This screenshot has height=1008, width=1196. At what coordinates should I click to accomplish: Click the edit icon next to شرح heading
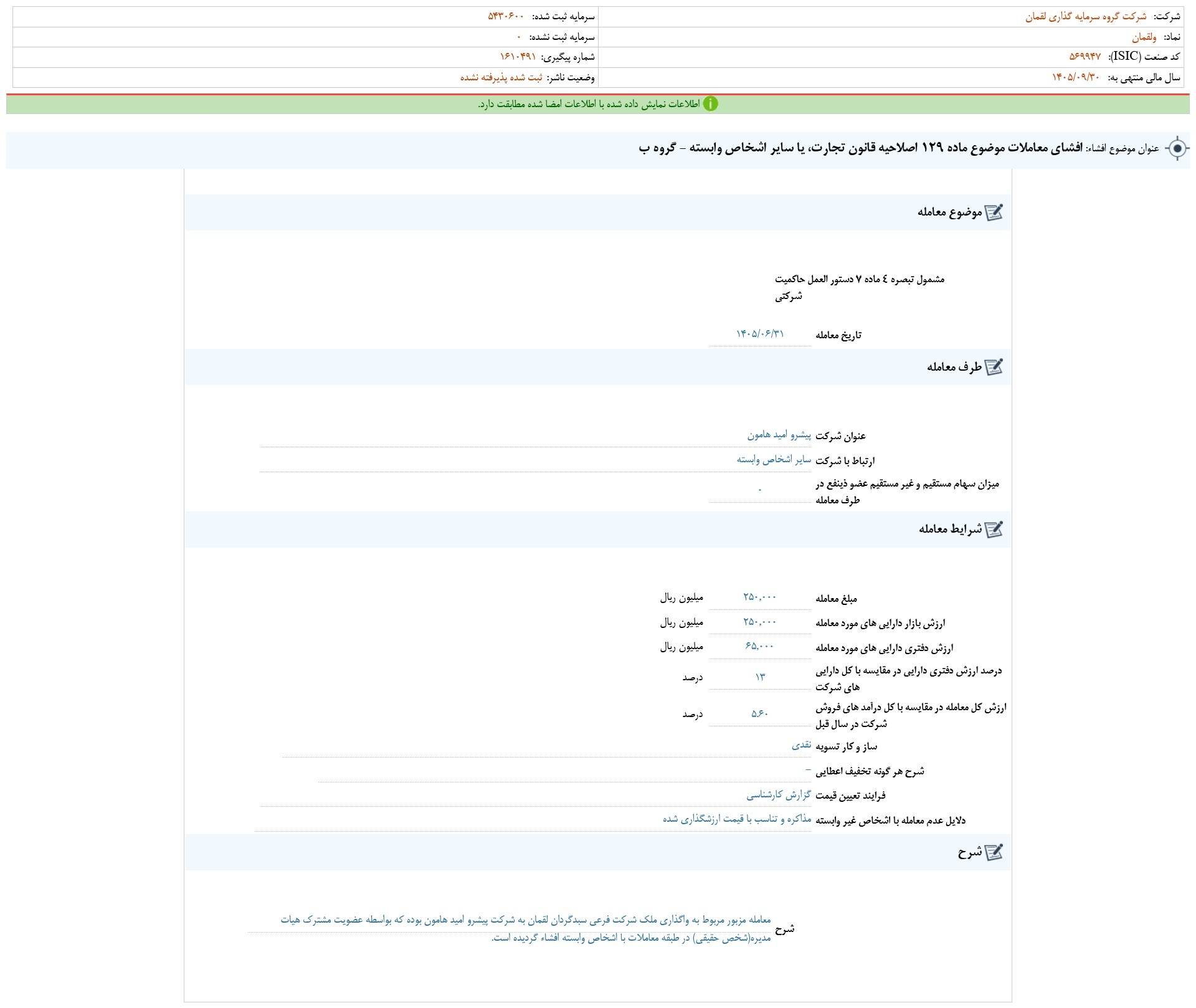994,852
